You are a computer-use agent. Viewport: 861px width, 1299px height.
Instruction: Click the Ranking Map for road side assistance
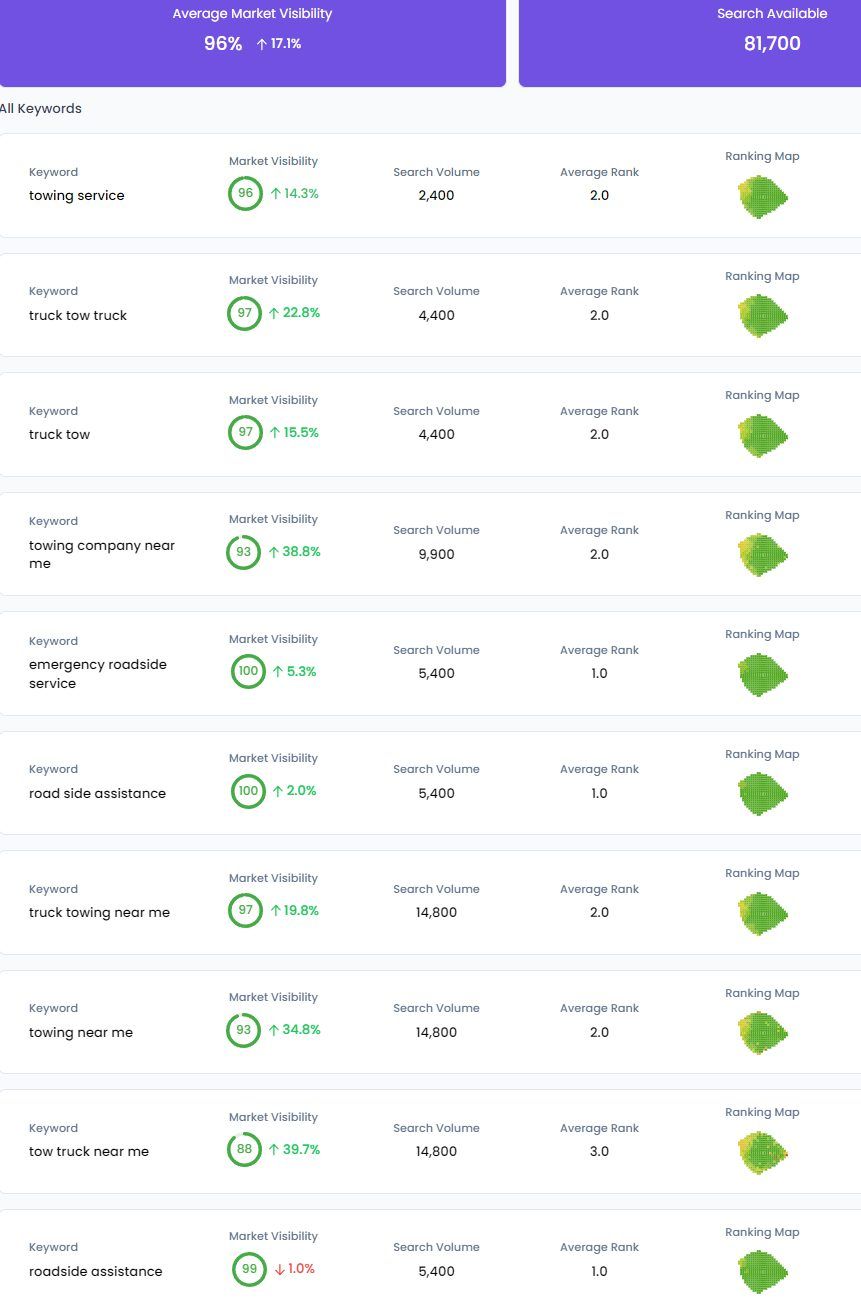(763, 793)
